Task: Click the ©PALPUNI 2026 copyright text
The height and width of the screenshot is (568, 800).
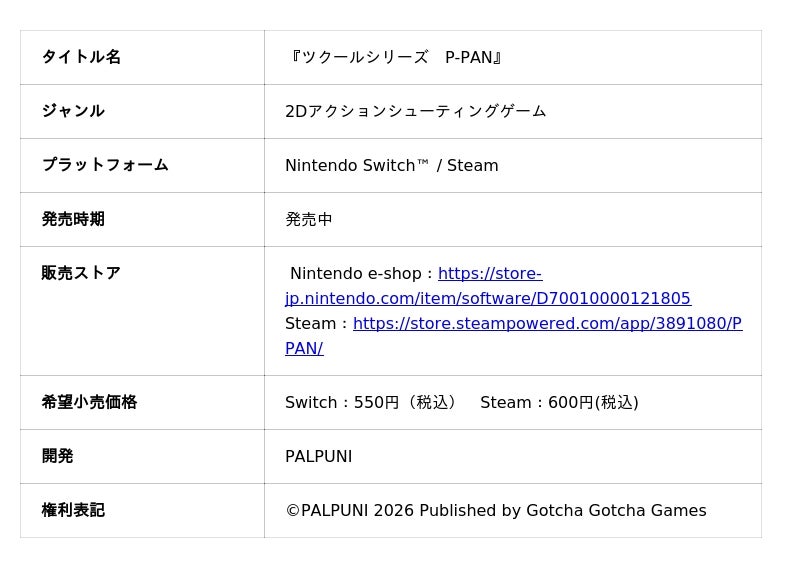Action: click(496, 510)
